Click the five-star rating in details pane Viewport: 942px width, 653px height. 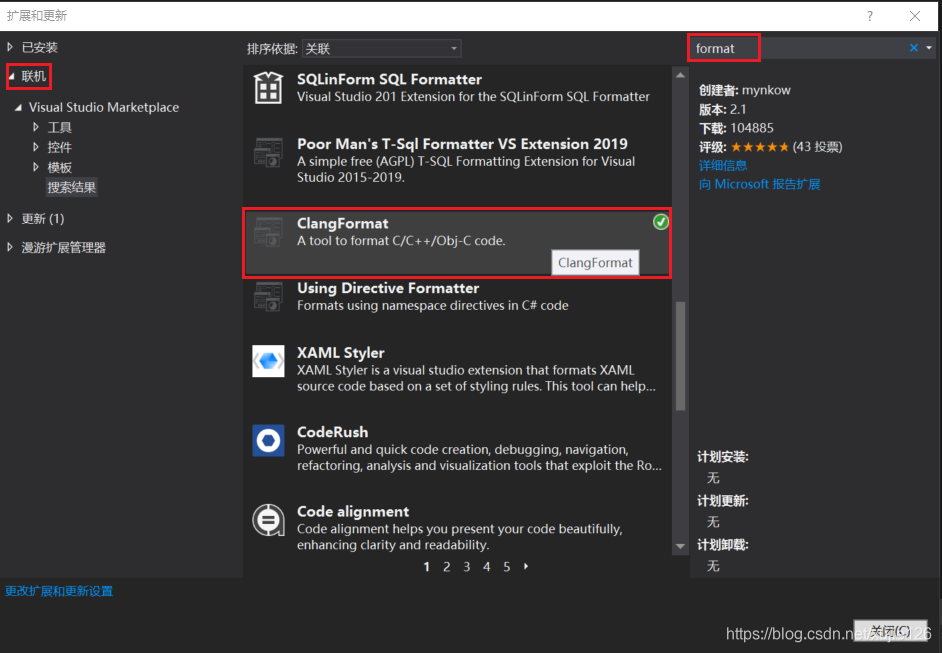pos(759,147)
